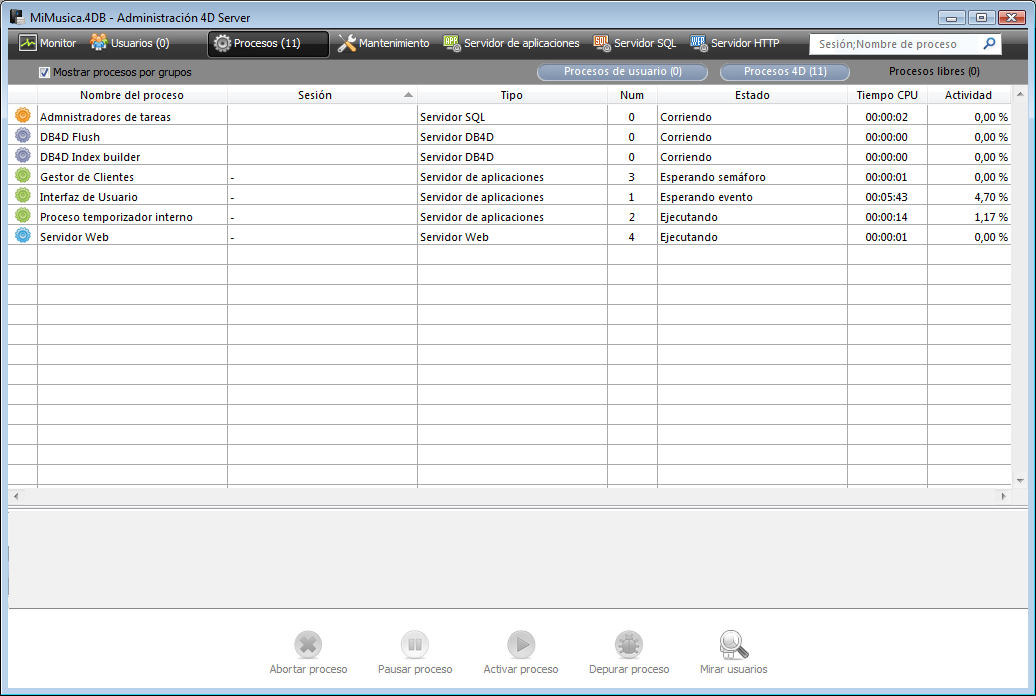Click the Abortar proceso button

point(308,652)
